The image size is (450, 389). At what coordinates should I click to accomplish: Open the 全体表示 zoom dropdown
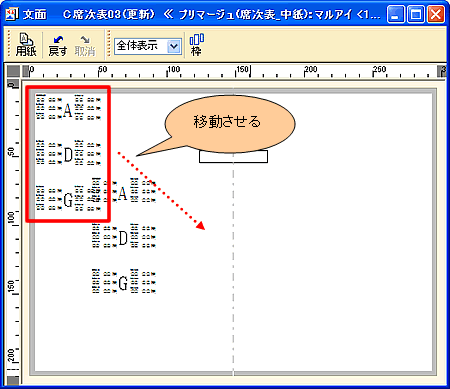click(174, 46)
